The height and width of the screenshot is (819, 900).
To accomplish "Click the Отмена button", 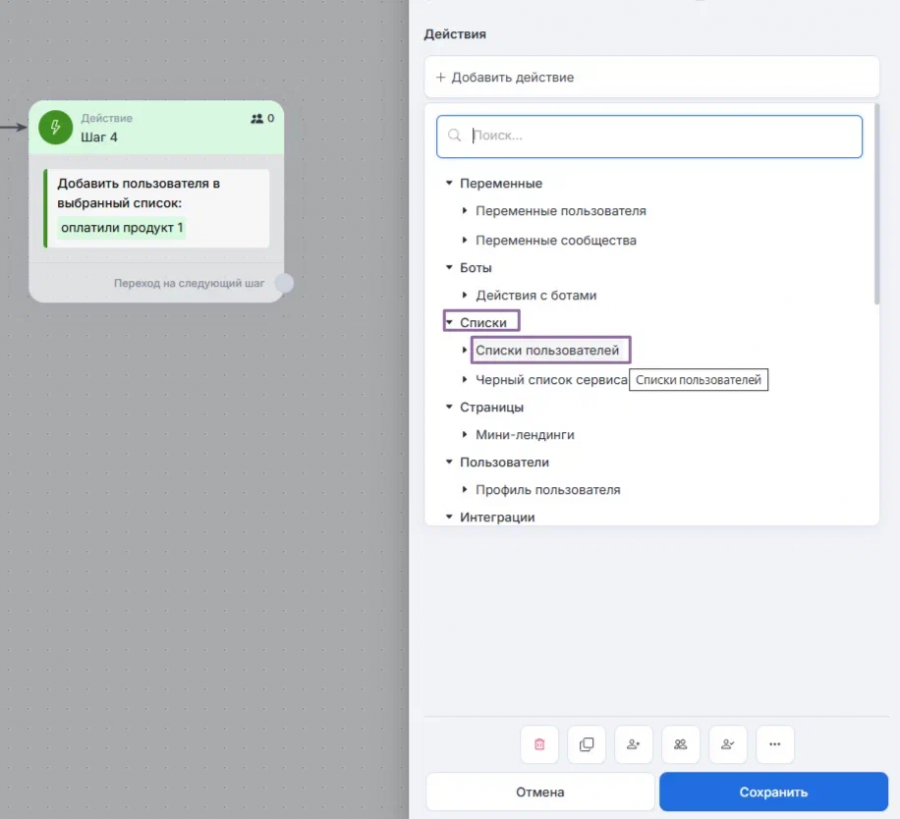I will tap(540, 792).
